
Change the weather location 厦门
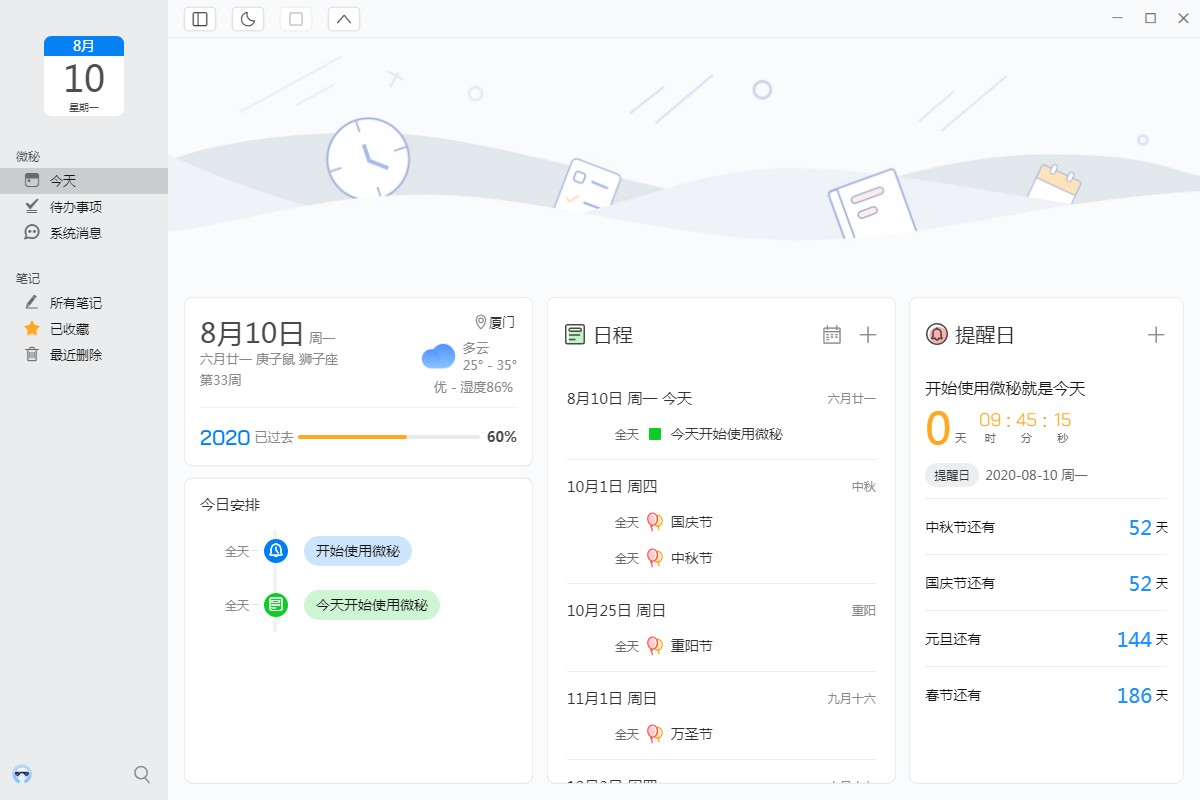[x=495, y=322]
